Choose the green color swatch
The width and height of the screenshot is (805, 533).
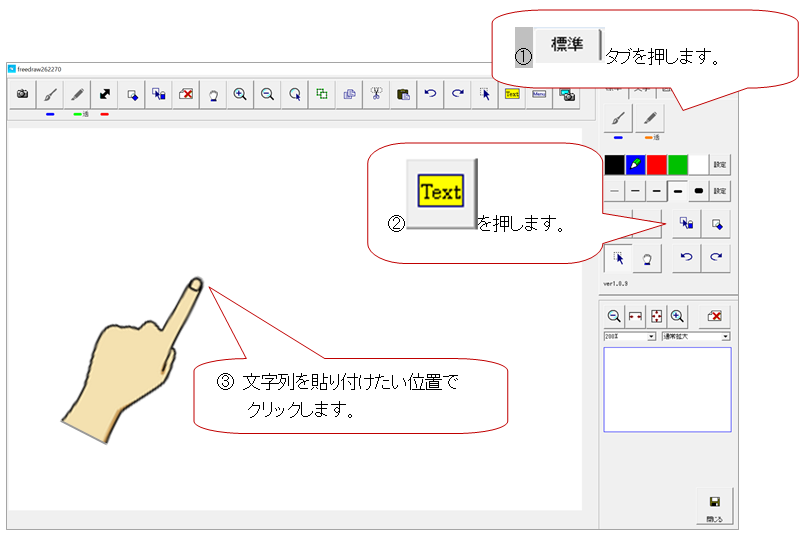tap(678, 164)
